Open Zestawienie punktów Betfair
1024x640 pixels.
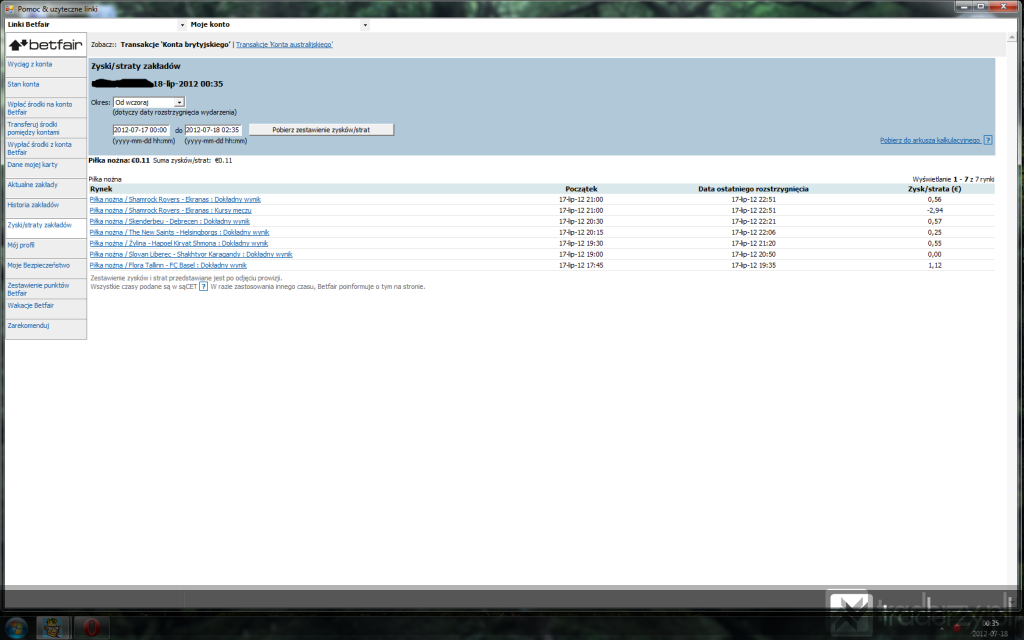click(38, 289)
